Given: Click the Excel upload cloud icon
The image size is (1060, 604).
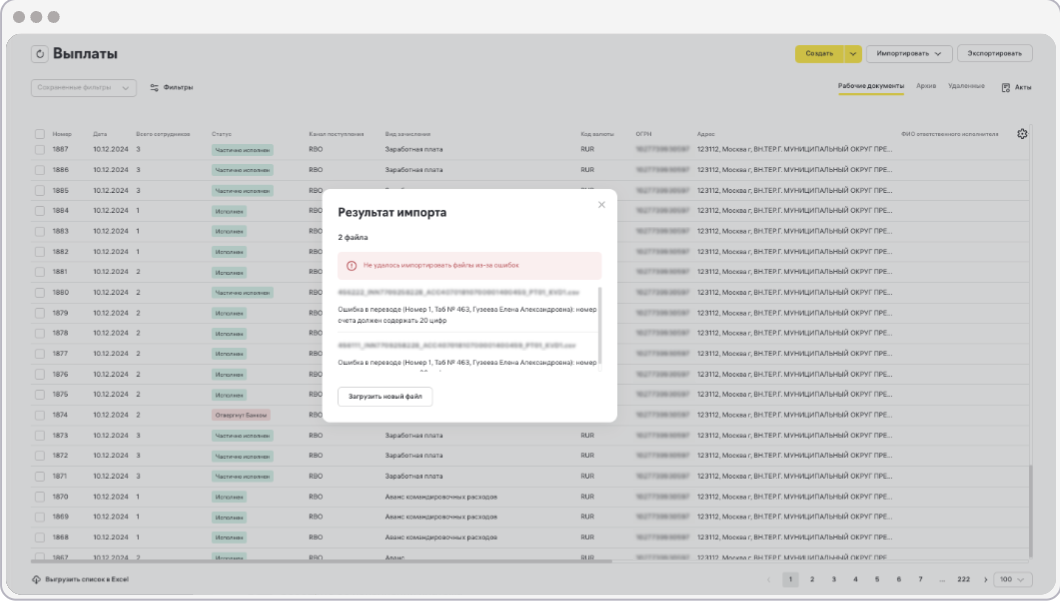Looking at the screenshot, I should coord(36,580).
